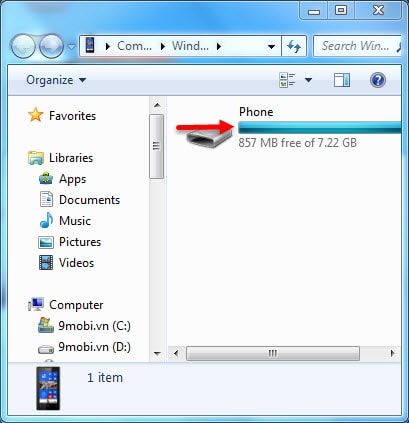Click the navigation pane scroll down arrow
This screenshot has width=409, height=423.
(x=157, y=354)
